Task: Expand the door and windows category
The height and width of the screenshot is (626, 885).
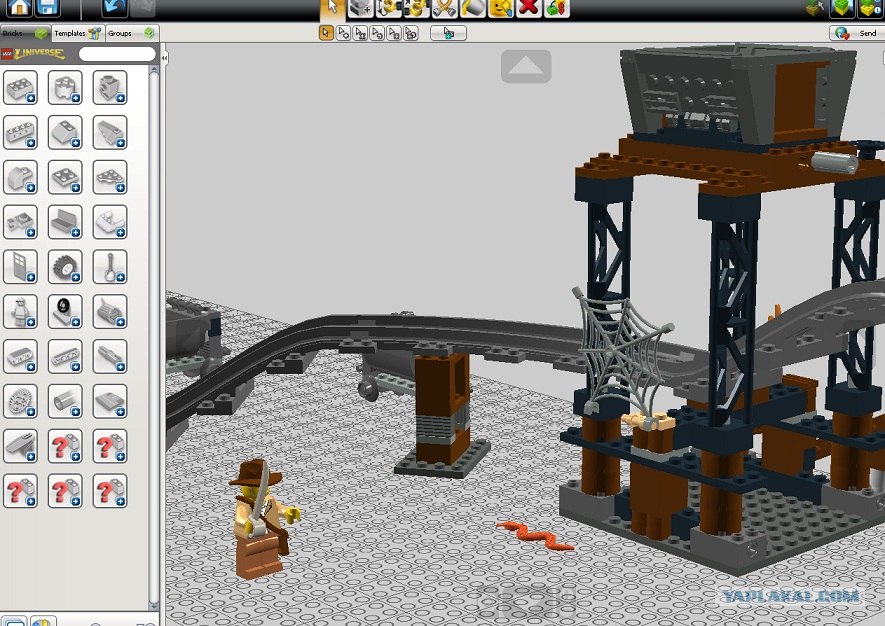Action: pyautogui.click(x=20, y=266)
